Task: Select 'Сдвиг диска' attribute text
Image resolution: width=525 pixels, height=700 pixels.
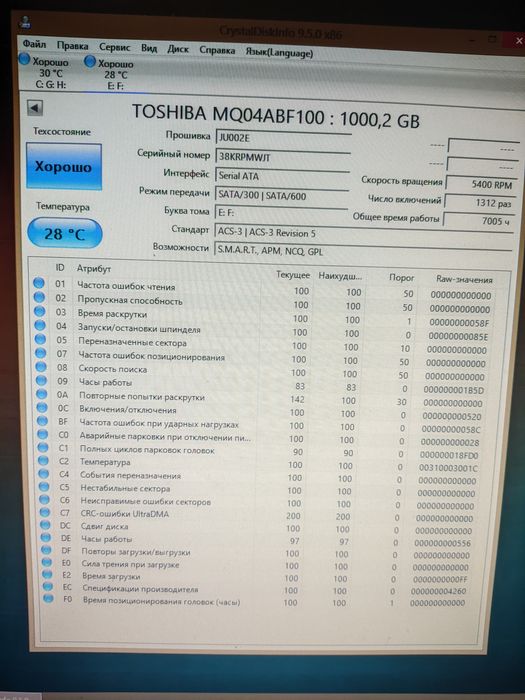Action: pos(104,526)
